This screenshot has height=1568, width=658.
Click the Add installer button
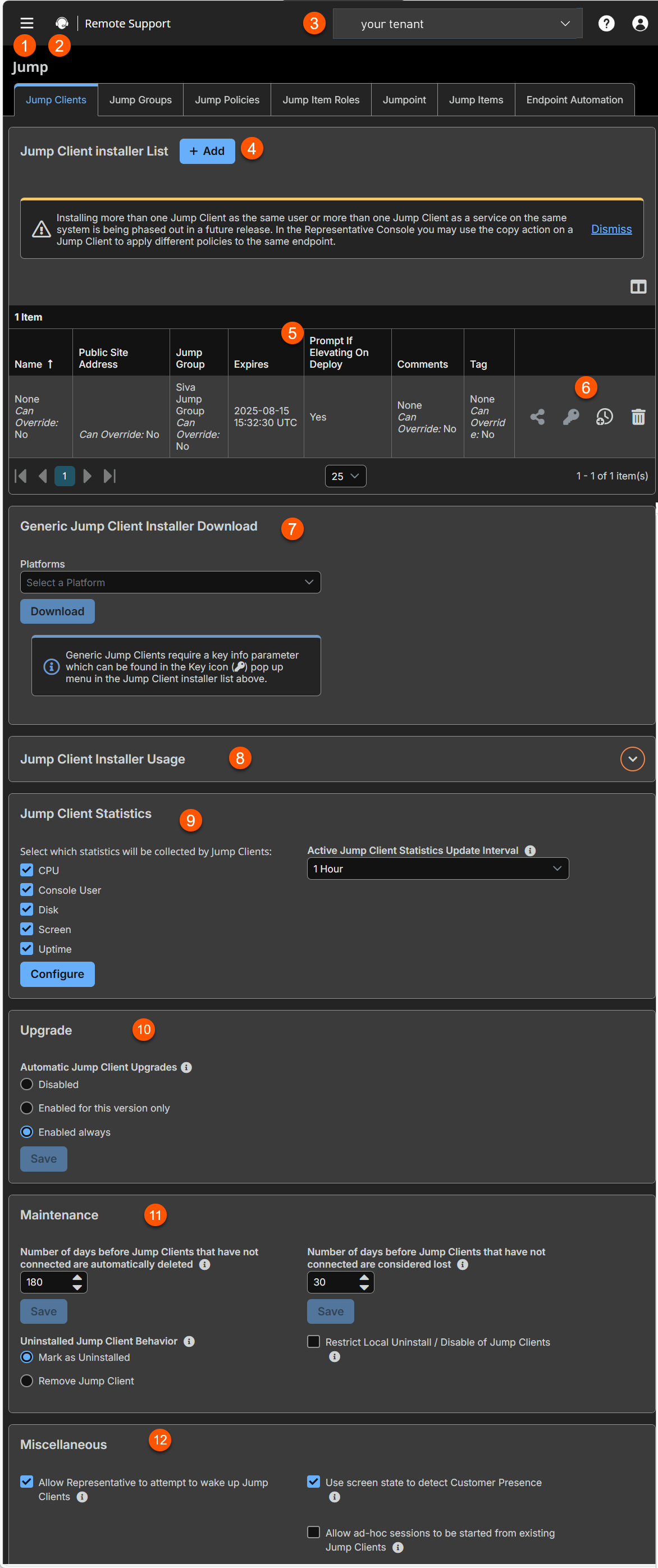click(207, 151)
